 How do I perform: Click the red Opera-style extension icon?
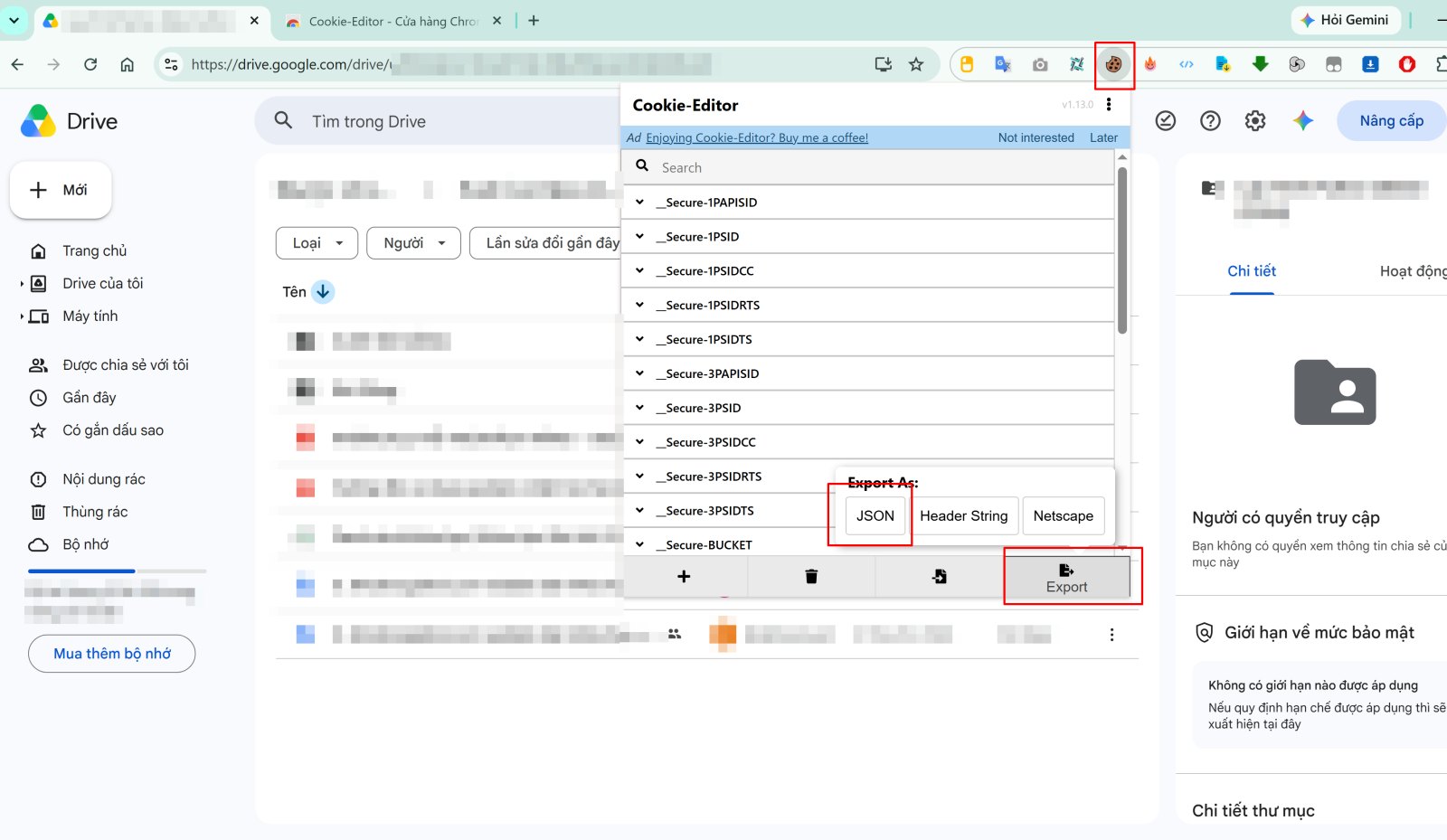[1407, 64]
